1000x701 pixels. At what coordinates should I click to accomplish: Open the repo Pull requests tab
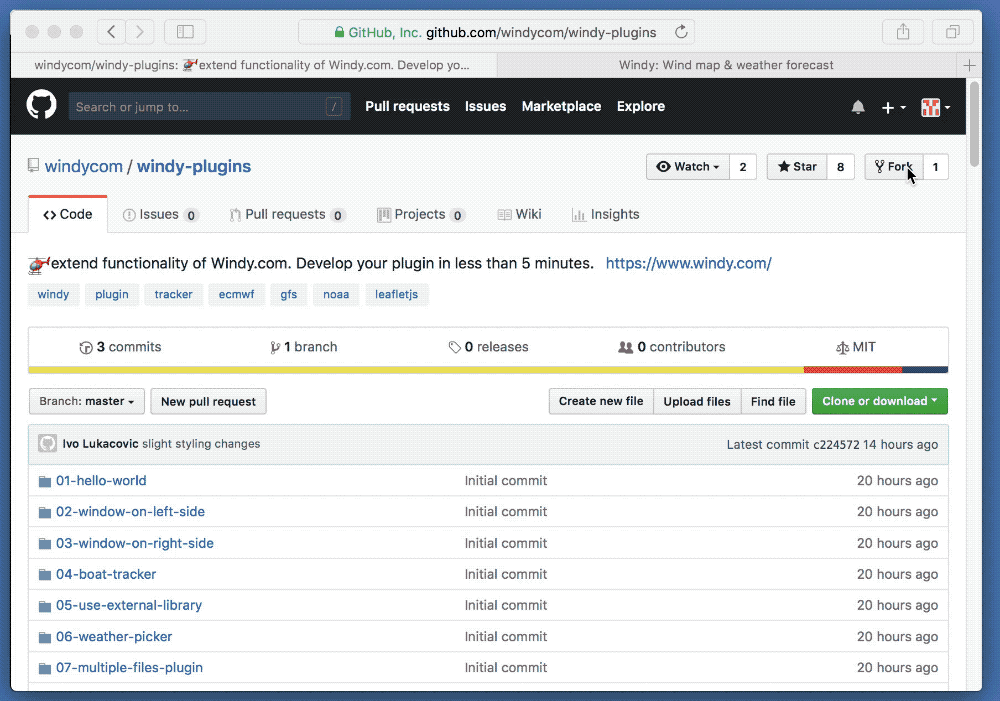point(287,214)
